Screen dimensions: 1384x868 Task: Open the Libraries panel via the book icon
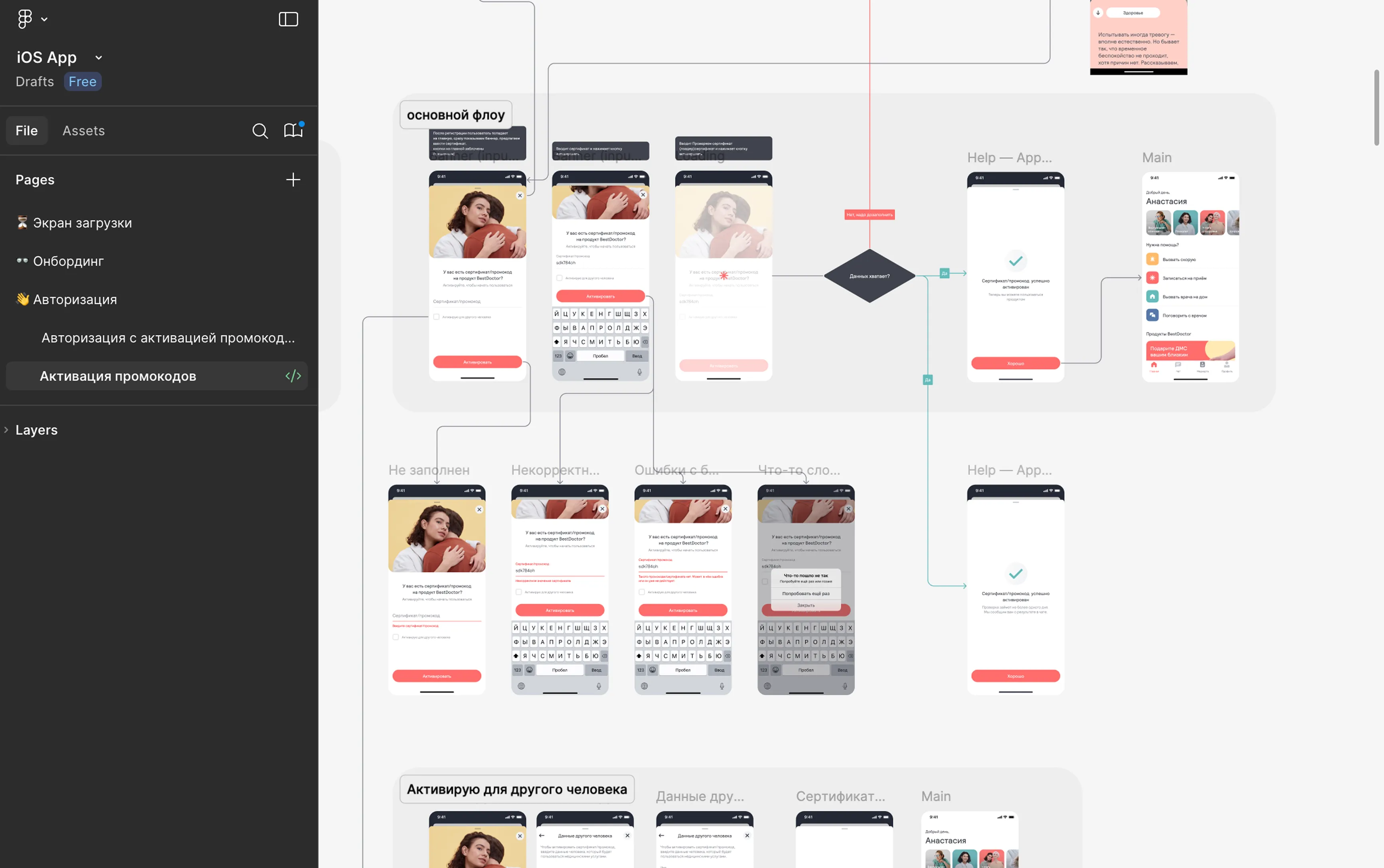click(294, 130)
